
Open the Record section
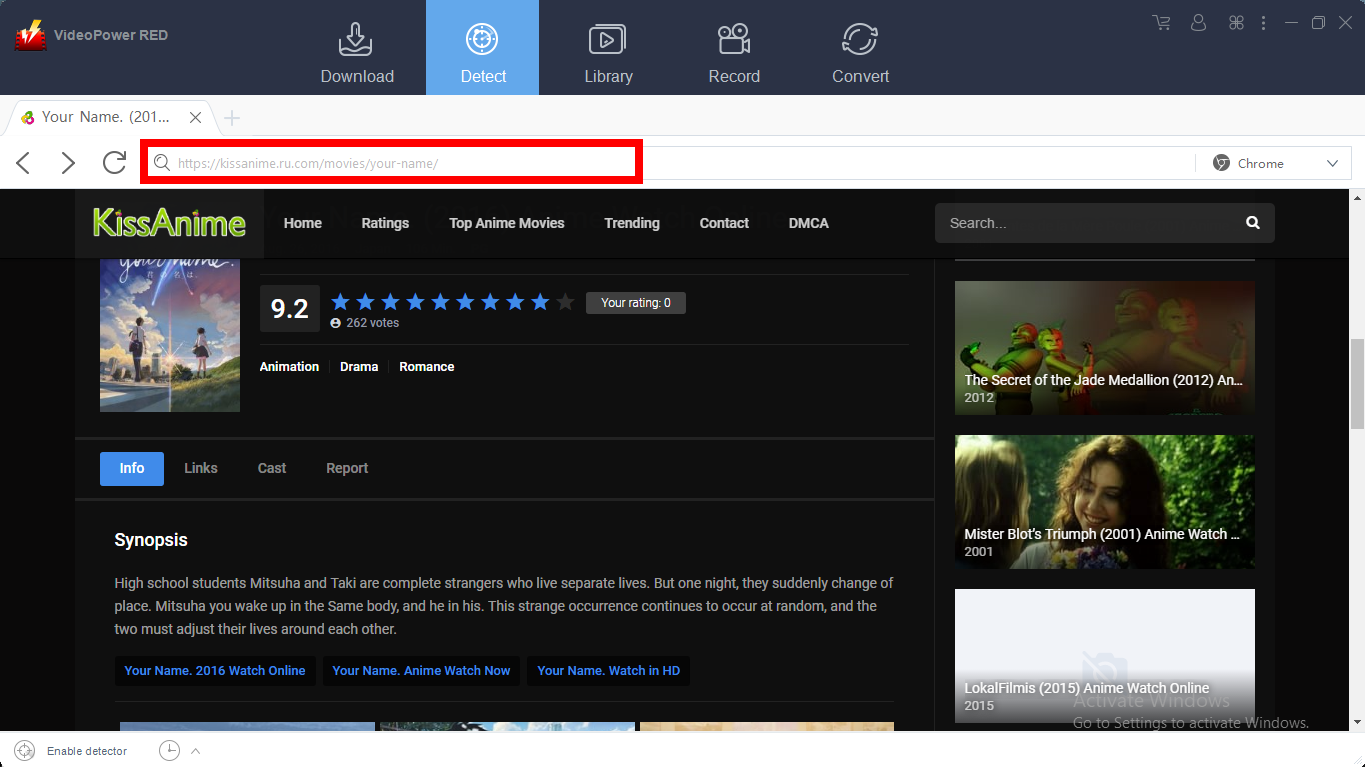coord(734,52)
